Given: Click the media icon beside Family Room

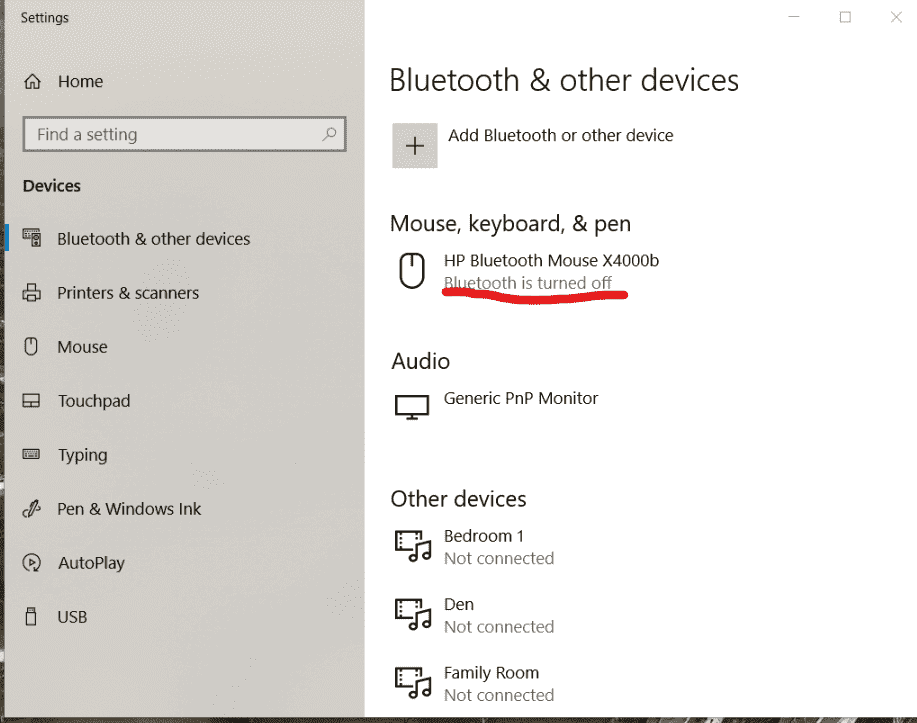Looking at the screenshot, I should click(x=413, y=683).
